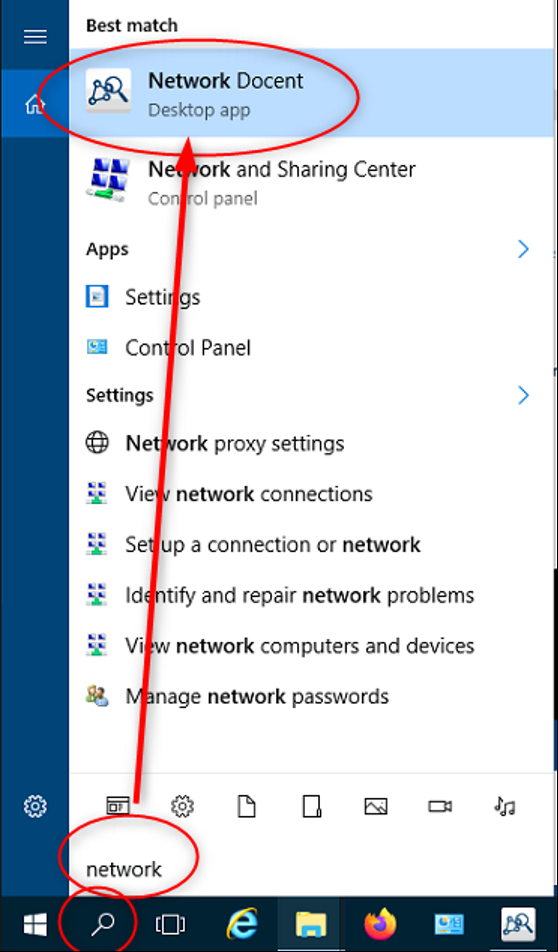This screenshot has height=952, width=558.
Task: Expand the Apps section arrow
Action: [523, 249]
